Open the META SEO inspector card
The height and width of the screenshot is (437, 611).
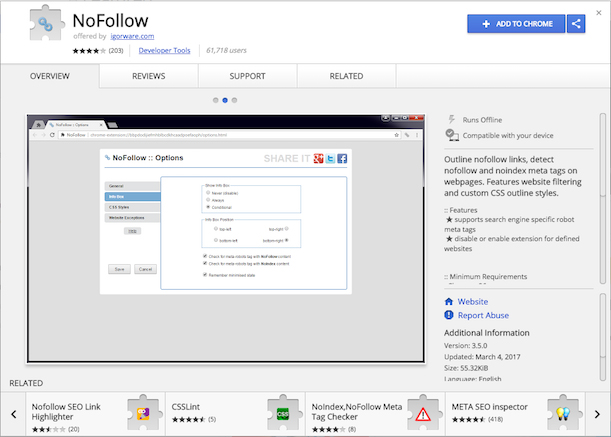(x=515, y=414)
